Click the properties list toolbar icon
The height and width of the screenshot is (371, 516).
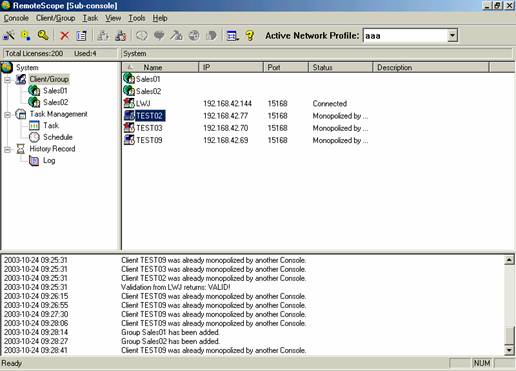tap(81, 35)
